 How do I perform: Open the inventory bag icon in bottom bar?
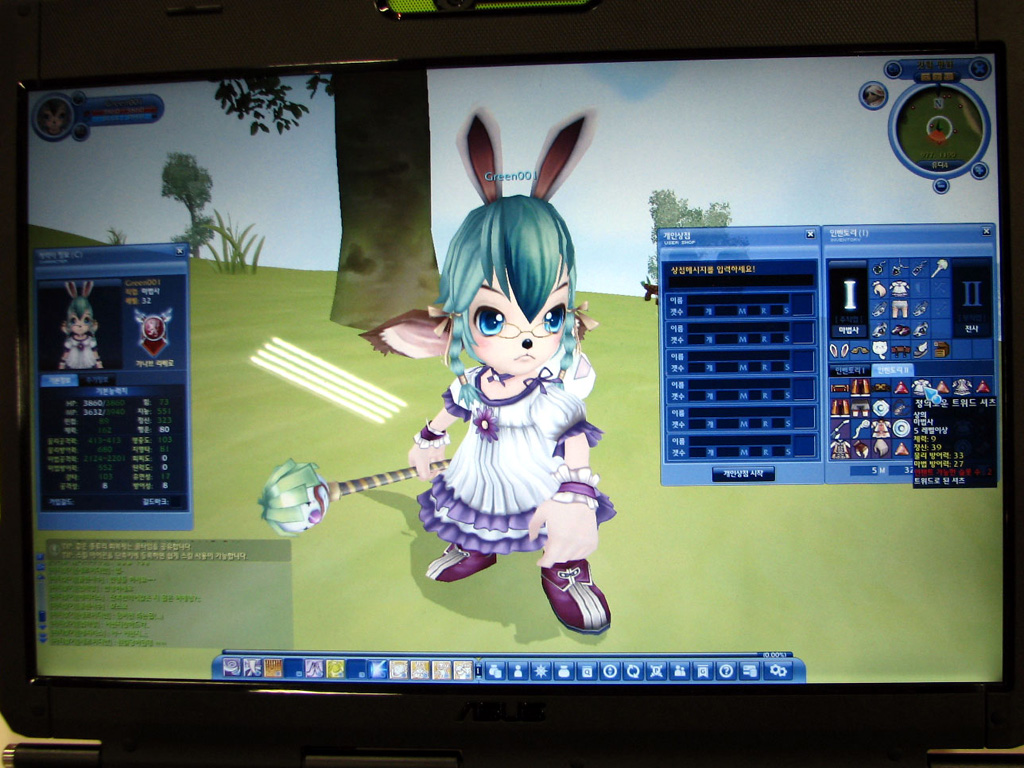564,671
